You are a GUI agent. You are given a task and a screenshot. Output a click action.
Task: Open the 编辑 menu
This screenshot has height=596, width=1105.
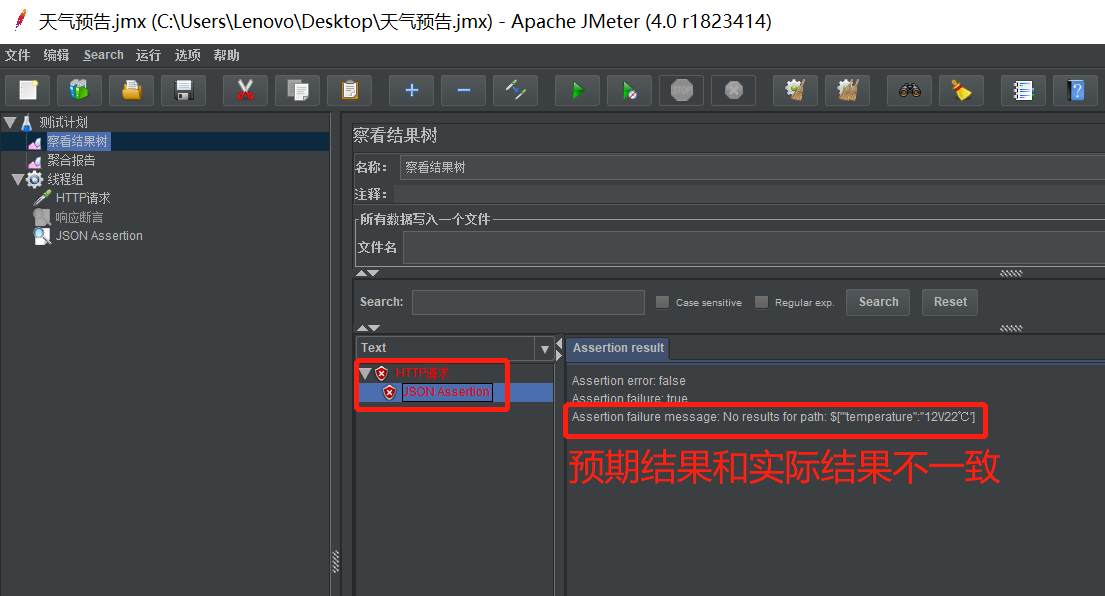pyautogui.click(x=56, y=55)
